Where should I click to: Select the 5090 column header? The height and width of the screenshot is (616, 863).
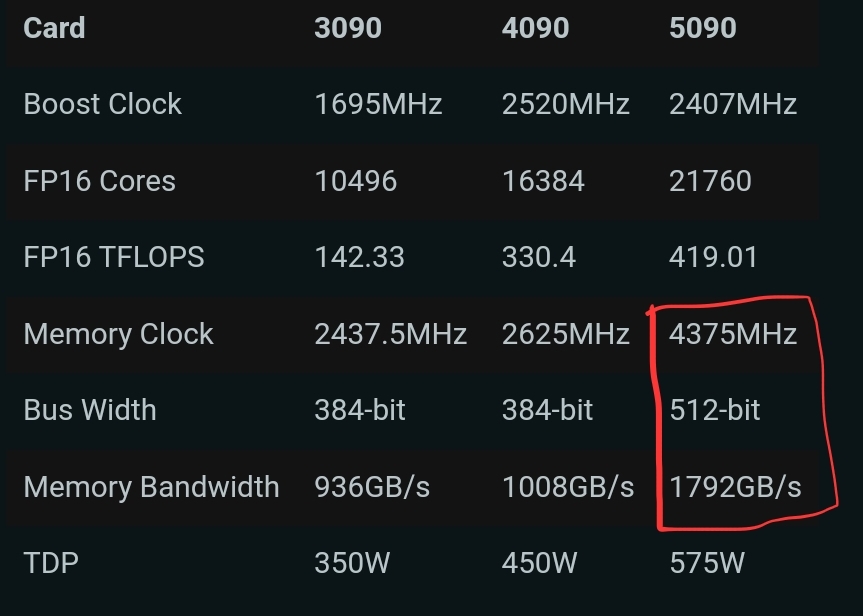point(703,28)
